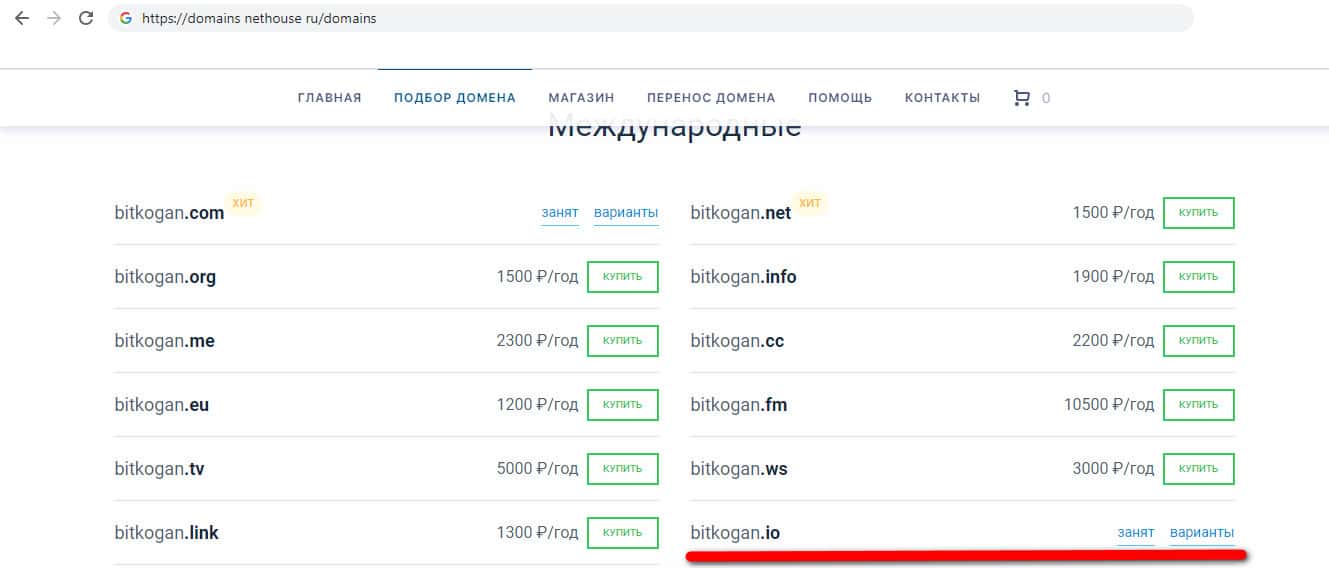Buy bitkogan.net with КУПИТЬ button
The height and width of the screenshot is (568, 1329).
(x=1199, y=213)
